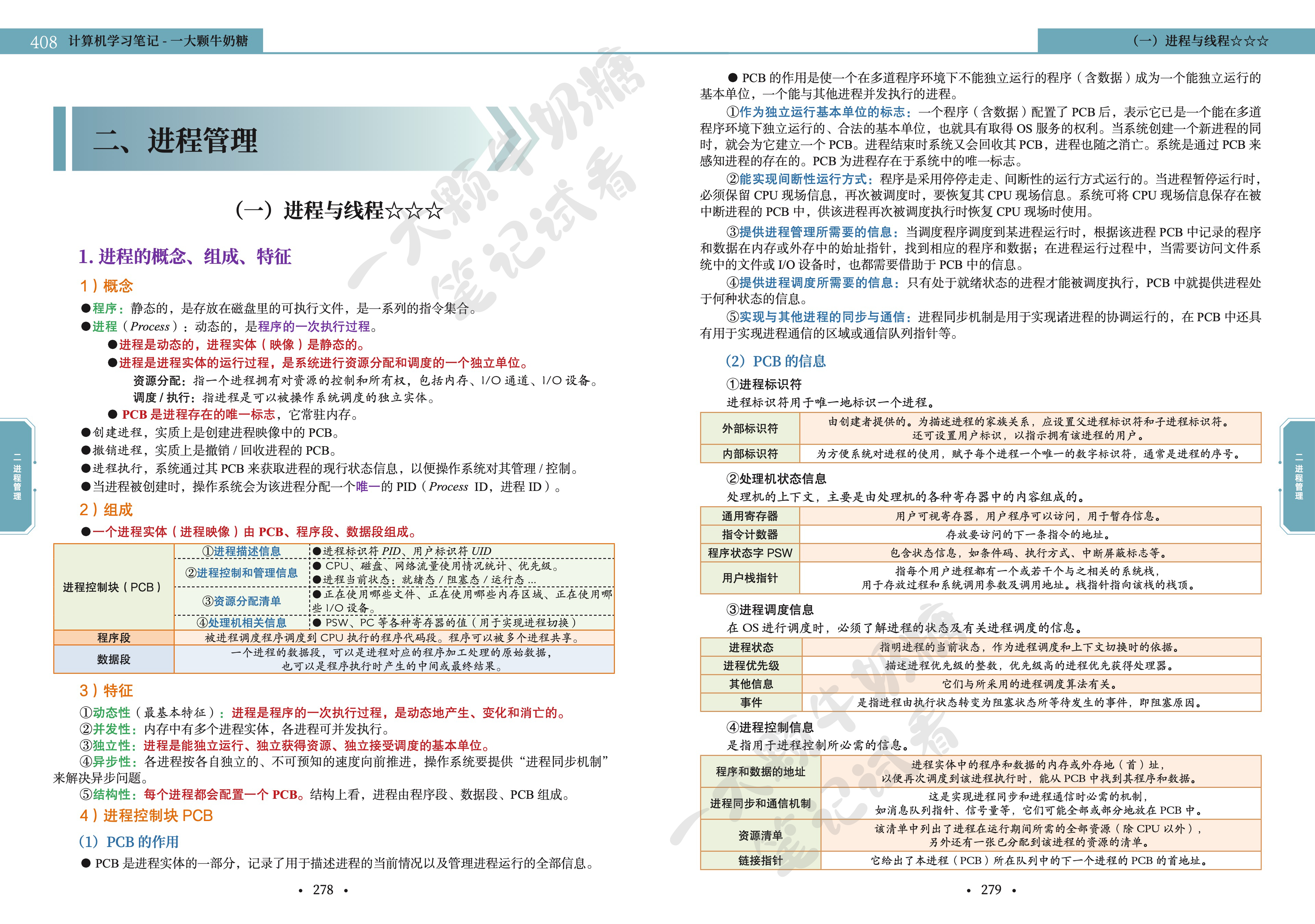Click the blue heading (1) PCB 的作用
The height and width of the screenshot is (924, 1315).
point(129,842)
